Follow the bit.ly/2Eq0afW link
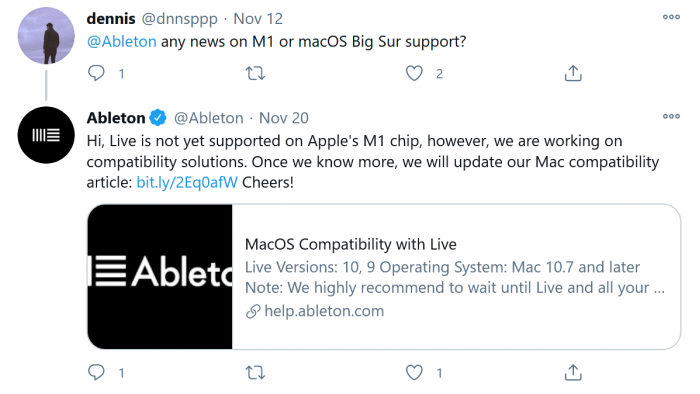 click(187, 182)
